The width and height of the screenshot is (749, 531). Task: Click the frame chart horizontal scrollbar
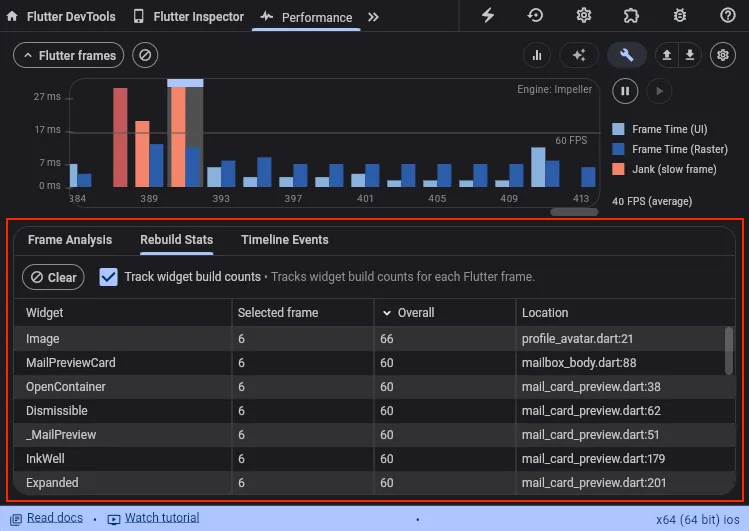click(x=574, y=212)
